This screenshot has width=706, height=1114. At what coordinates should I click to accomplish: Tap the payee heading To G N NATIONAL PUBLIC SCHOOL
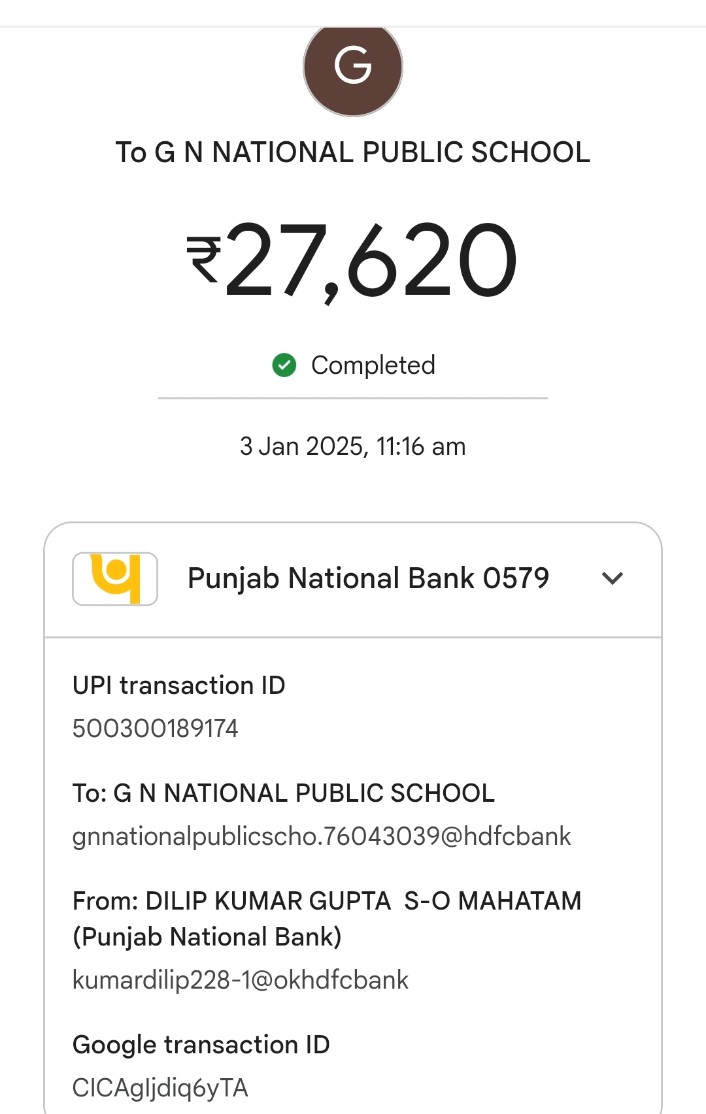353,152
